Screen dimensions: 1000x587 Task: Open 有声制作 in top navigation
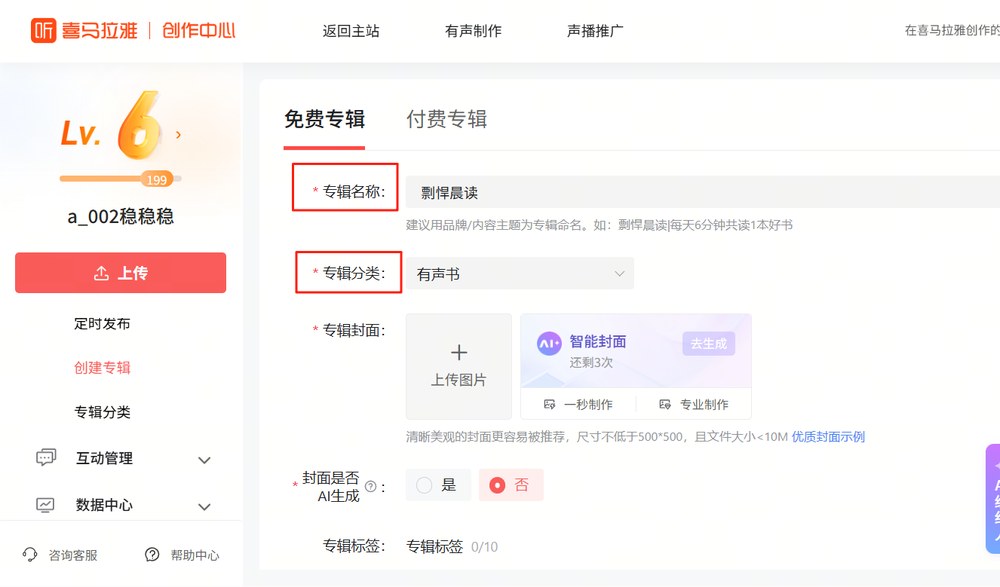(x=473, y=31)
